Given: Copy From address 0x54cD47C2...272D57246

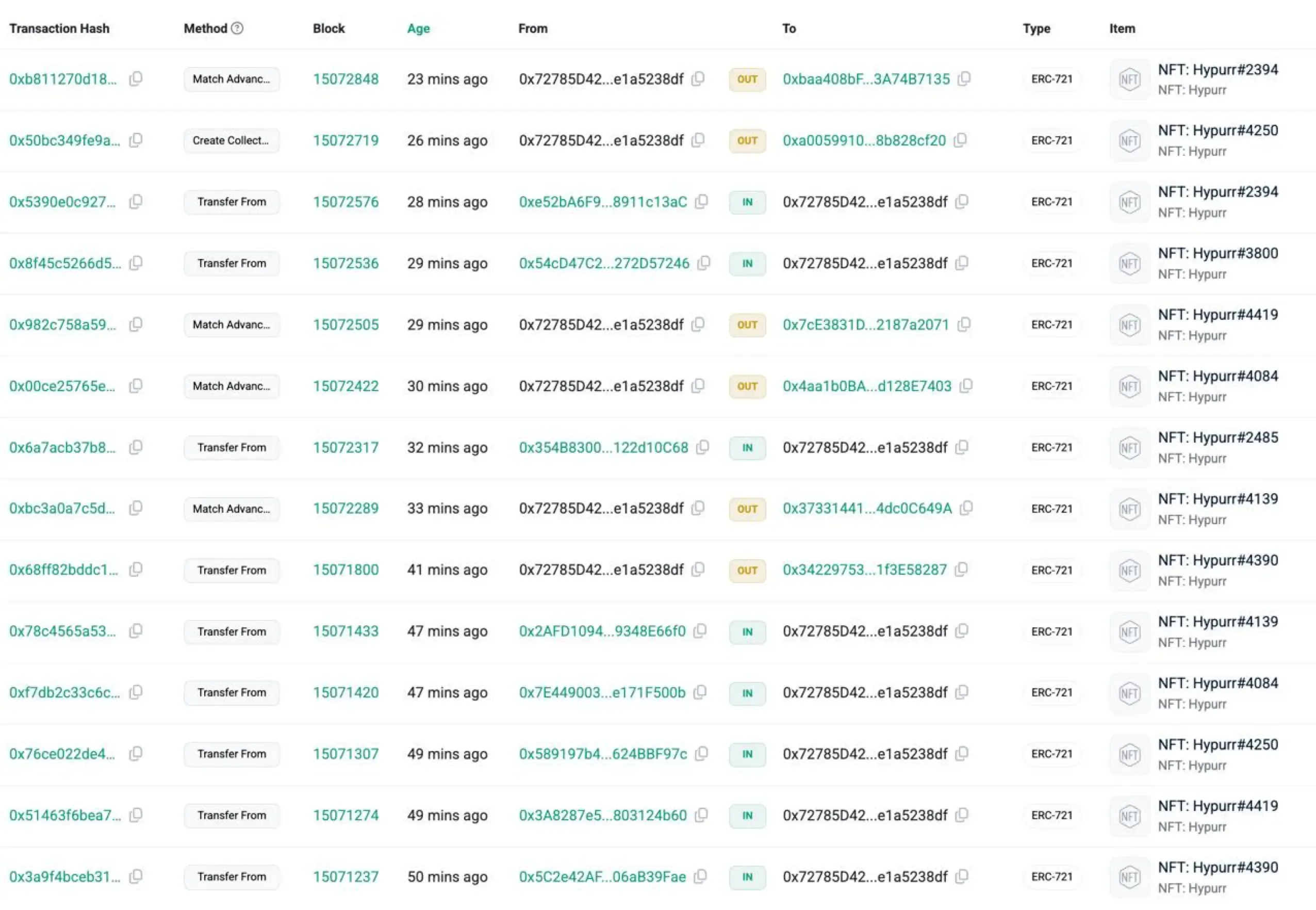Looking at the screenshot, I should 704,263.
